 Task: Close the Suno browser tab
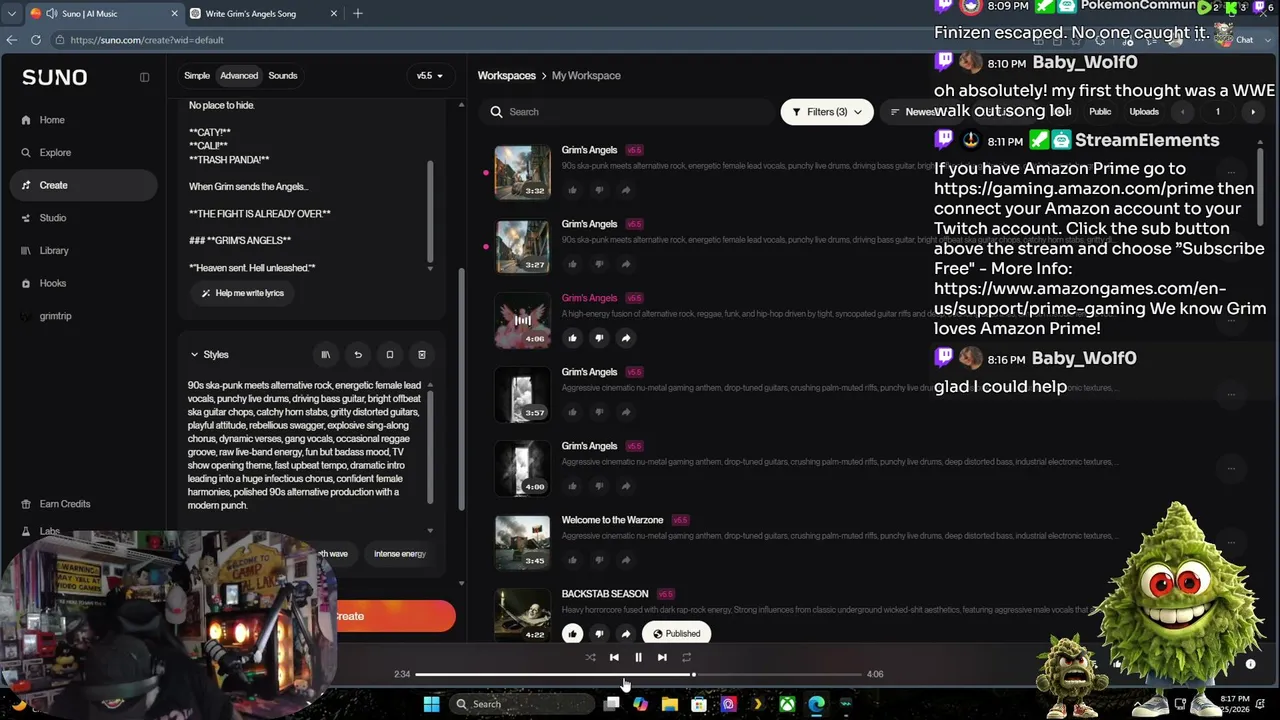pyautogui.click(x=174, y=13)
